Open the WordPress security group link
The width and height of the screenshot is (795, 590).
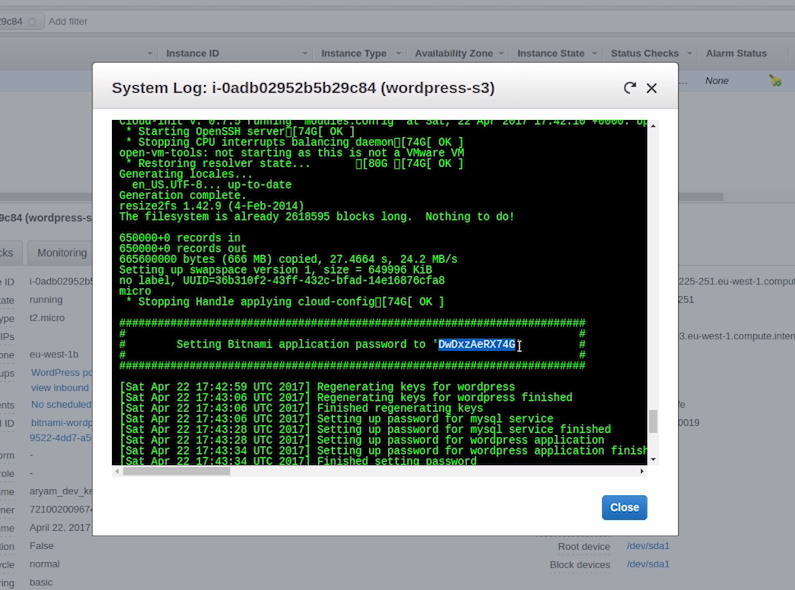click(61, 373)
